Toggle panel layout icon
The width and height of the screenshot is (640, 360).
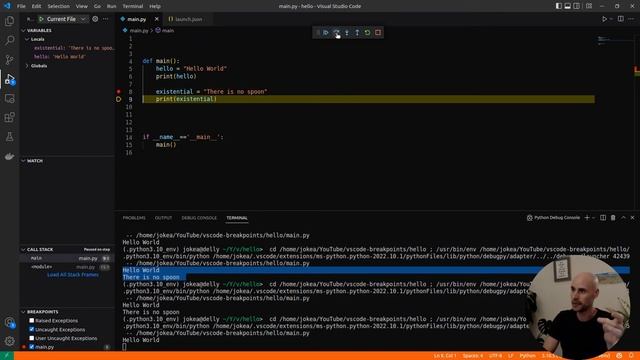(567, 6)
